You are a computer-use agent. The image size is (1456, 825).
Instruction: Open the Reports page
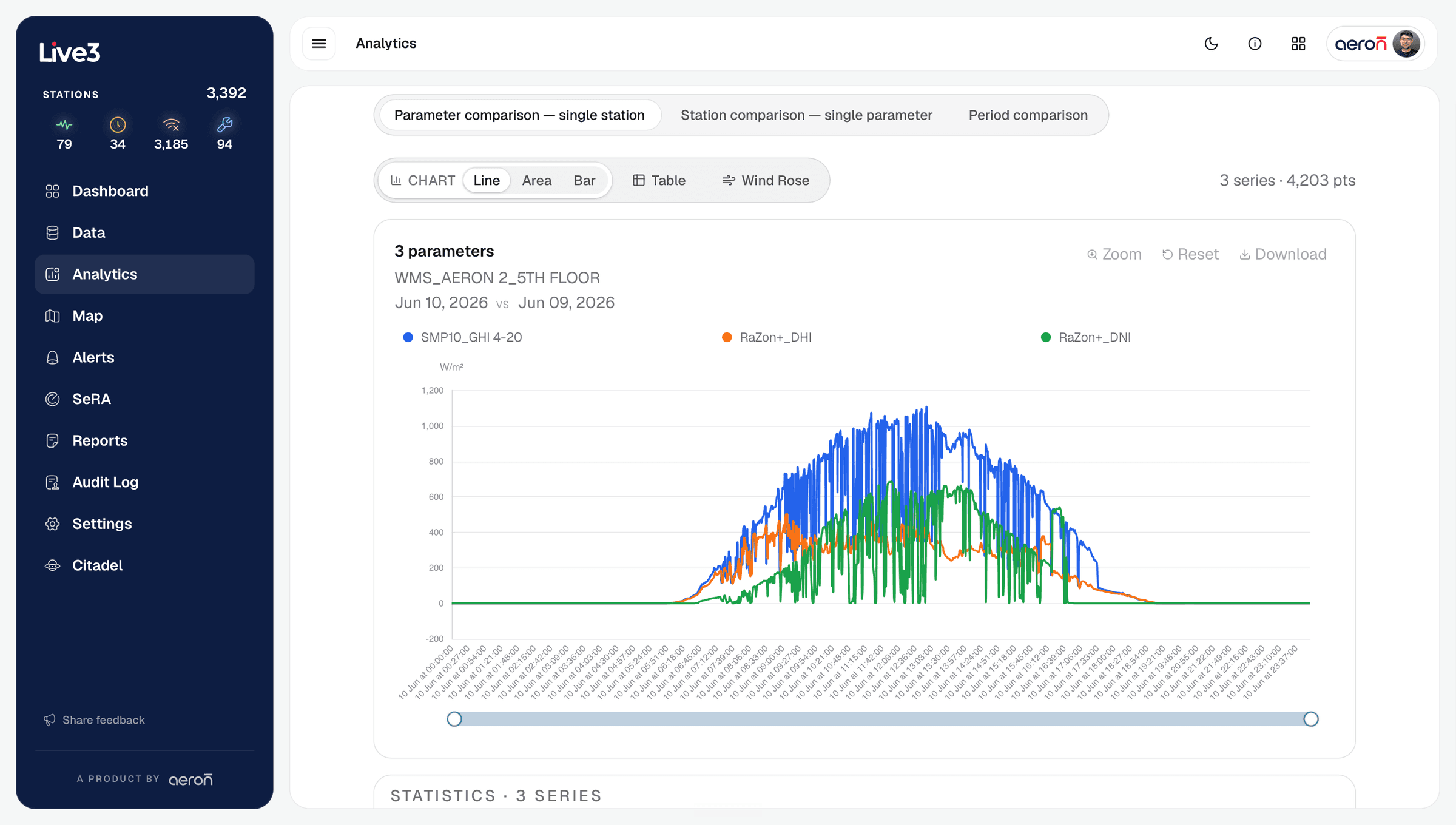(144, 440)
